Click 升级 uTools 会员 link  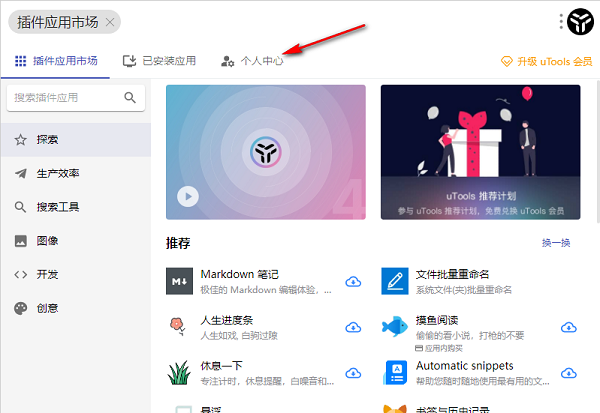tap(547, 61)
